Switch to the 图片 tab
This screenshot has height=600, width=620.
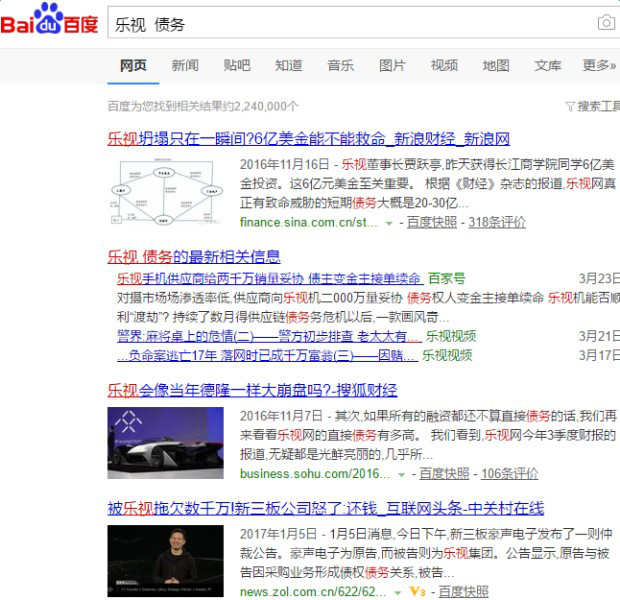click(x=392, y=65)
